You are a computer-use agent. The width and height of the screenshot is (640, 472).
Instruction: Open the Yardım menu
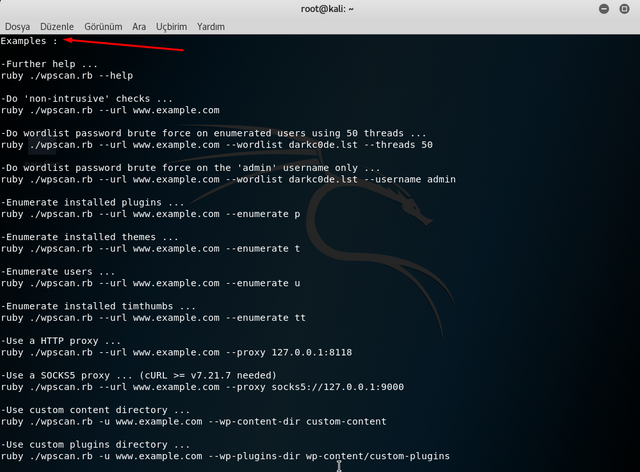(x=211, y=27)
